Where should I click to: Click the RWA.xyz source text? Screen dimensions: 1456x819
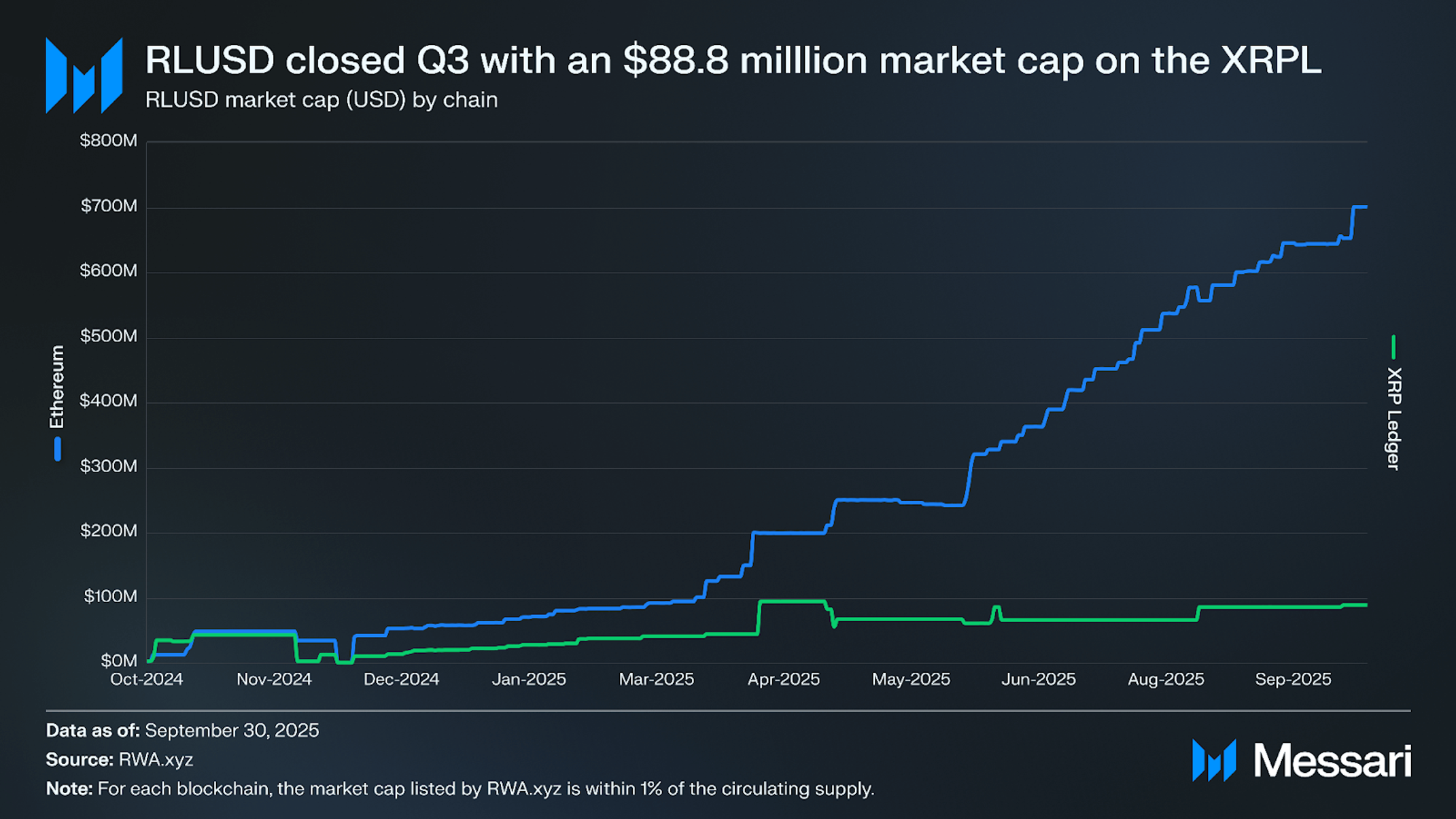click(156, 759)
